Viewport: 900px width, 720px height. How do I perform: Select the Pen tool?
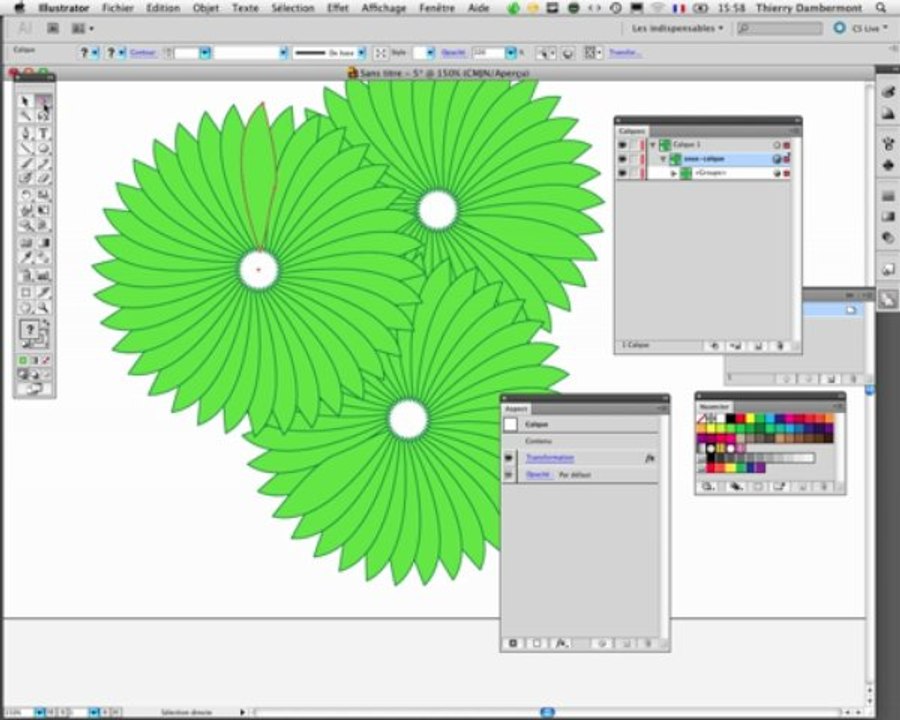point(25,133)
